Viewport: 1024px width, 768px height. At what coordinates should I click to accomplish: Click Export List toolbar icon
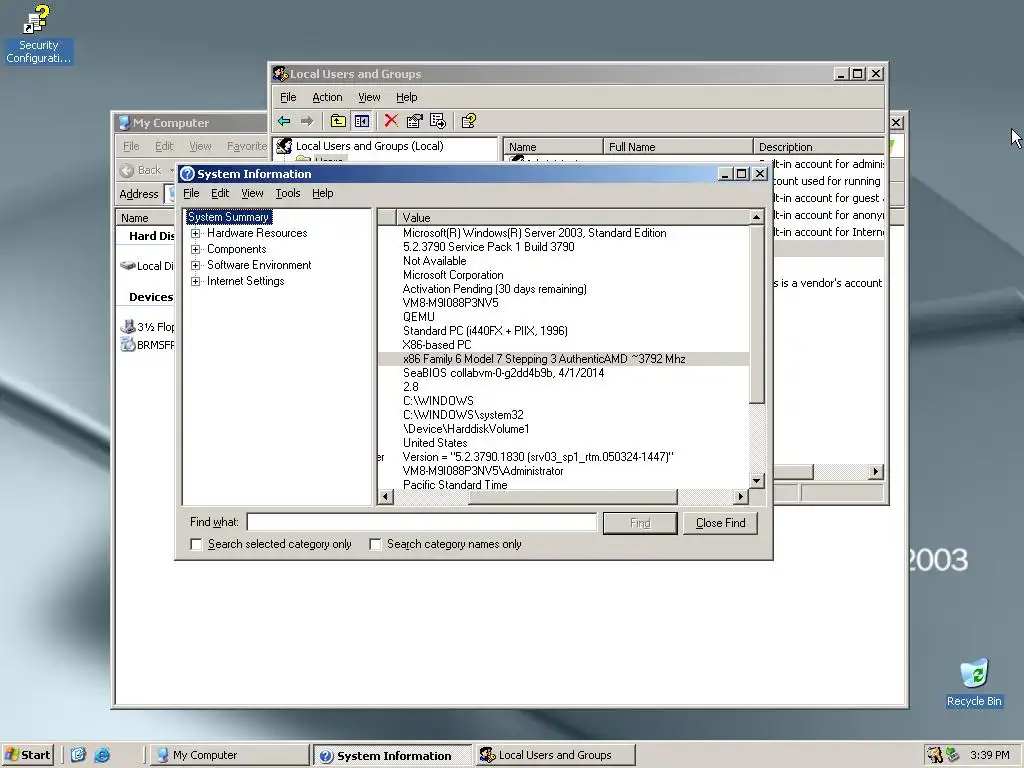[x=438, y=121]
